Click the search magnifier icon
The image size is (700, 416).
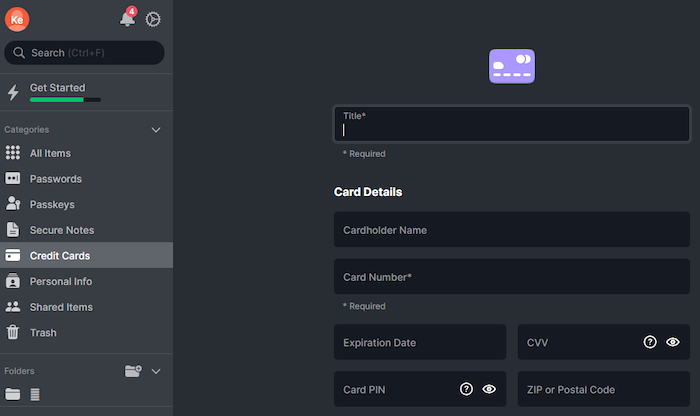tap(19, 53)
